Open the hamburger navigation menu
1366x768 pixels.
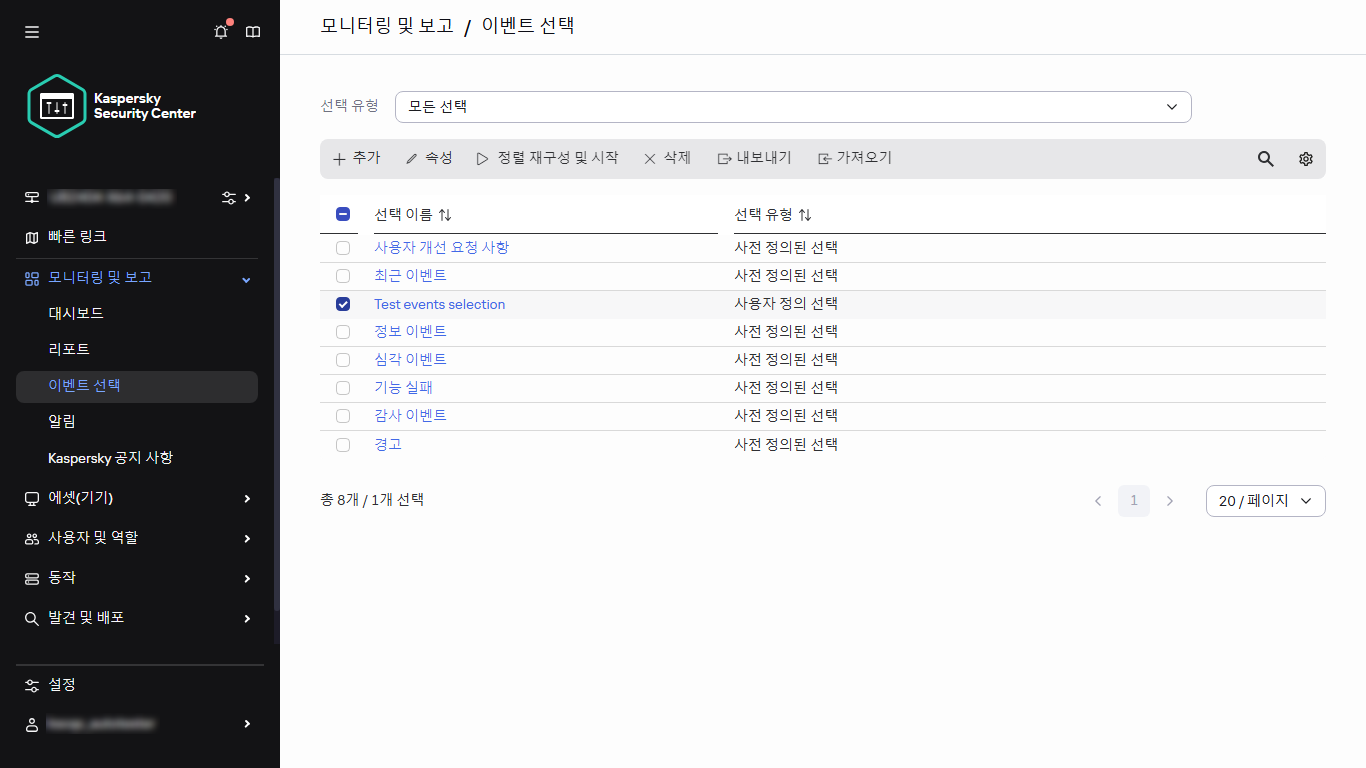click(x=31, y=31)
